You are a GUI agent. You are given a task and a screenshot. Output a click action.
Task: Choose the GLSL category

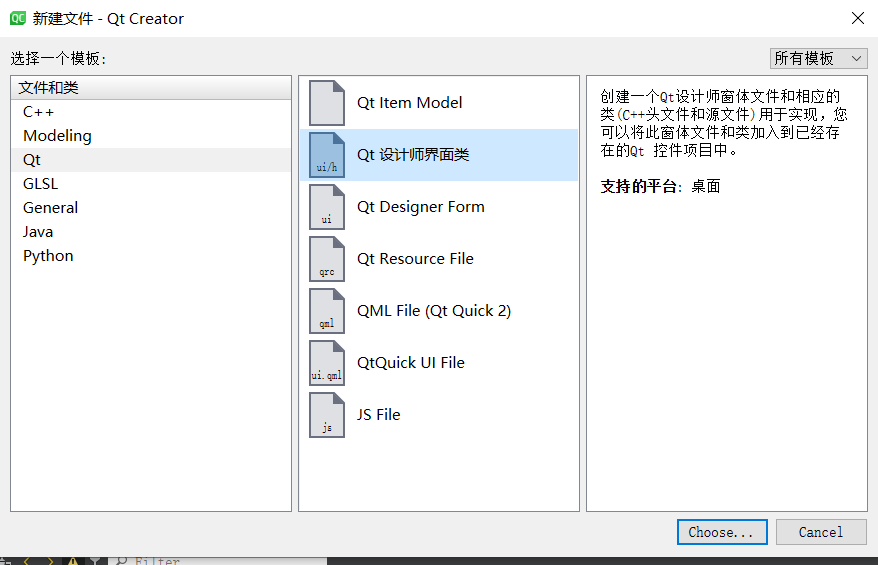click(x=151, y=184)
